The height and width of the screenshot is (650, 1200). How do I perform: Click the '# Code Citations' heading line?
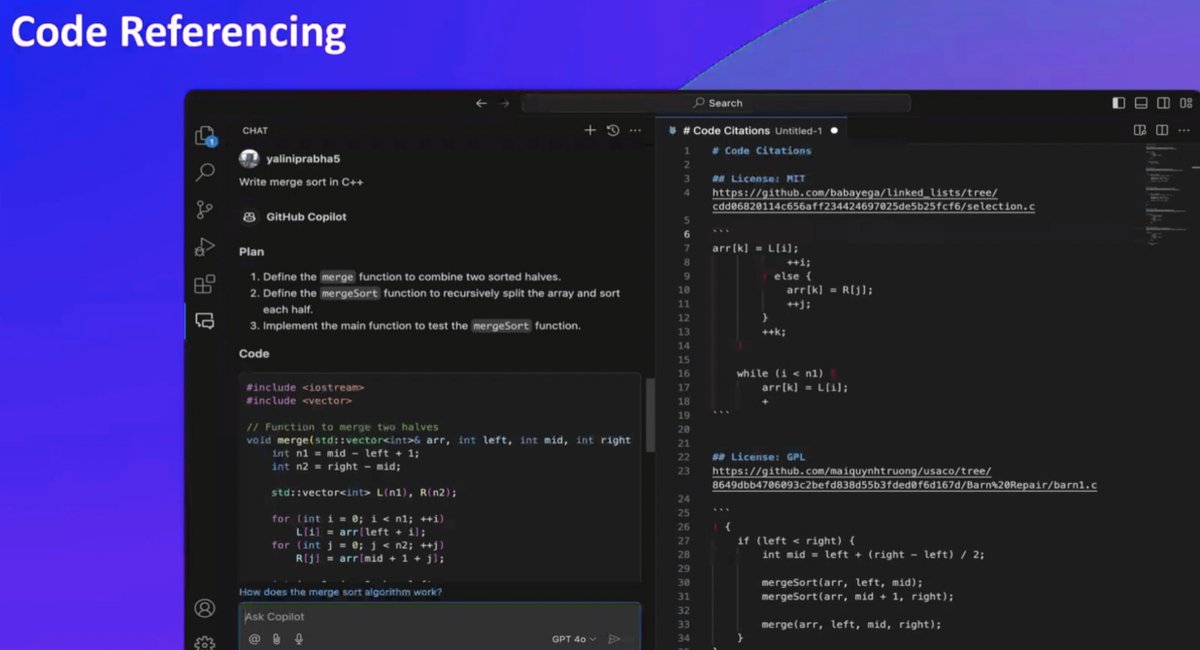click(761, 151)
